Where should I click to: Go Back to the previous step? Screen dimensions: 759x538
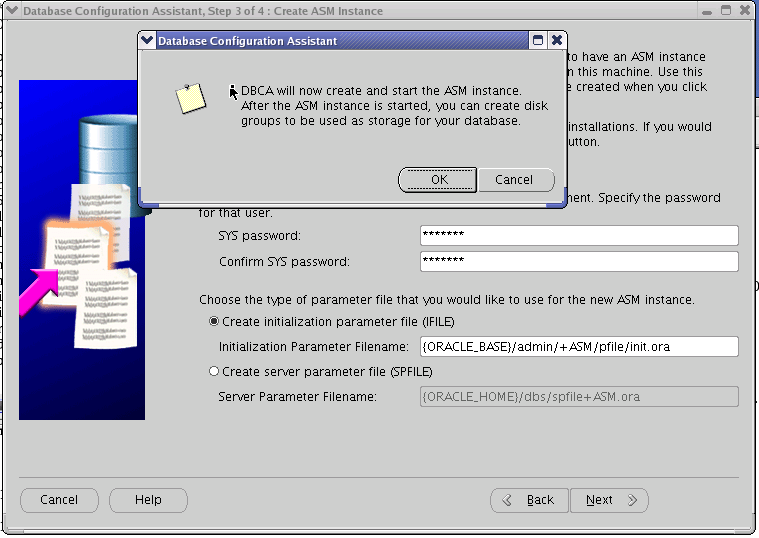click(x=530, y=500)
